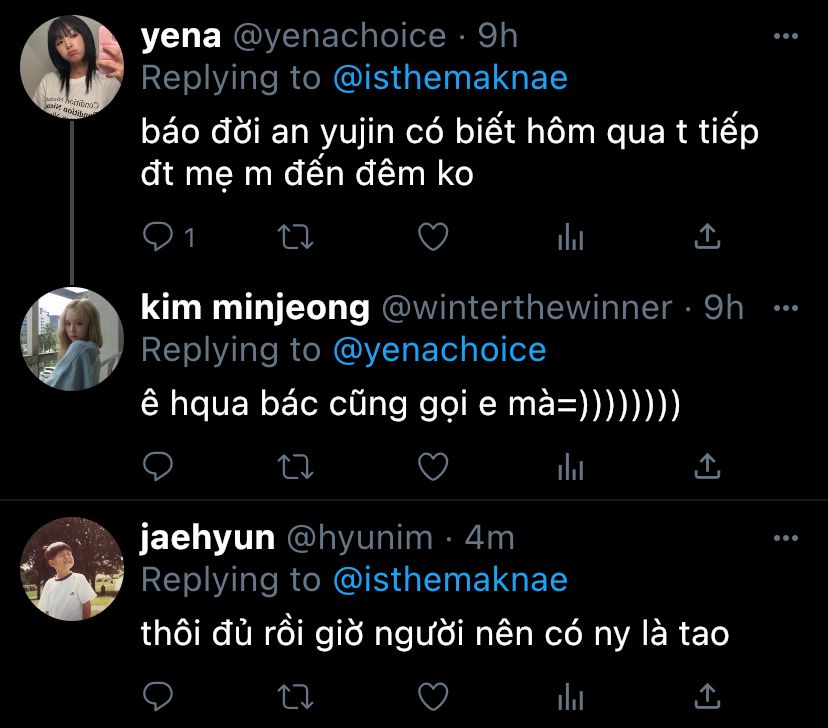828x728 pixels.
Task: Open @isthemaknae link in jaehyun's reply
Action: click(x=449, y=579)
